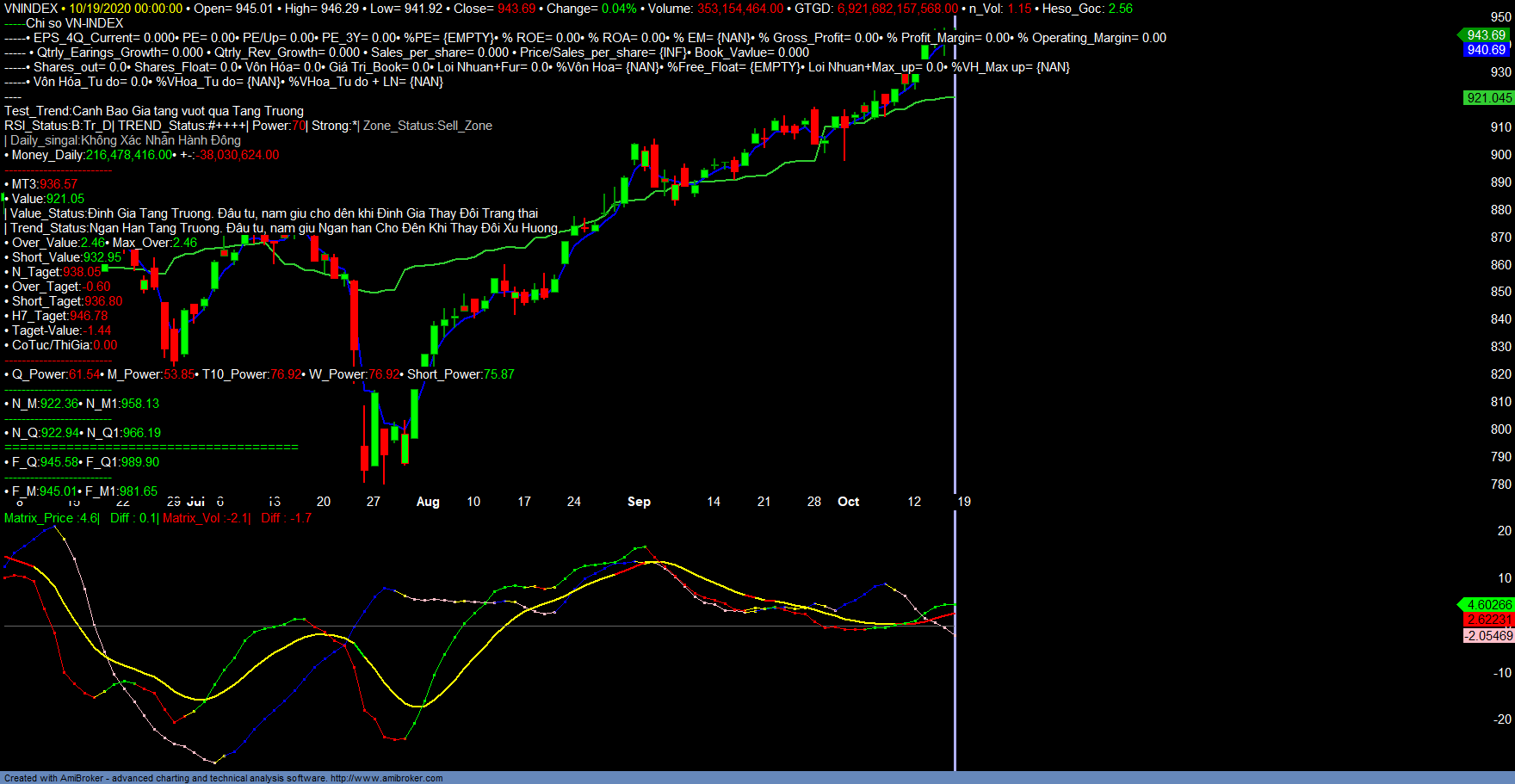
Task: Click the blue 940.69 price tag
Action: [1486, 50]
